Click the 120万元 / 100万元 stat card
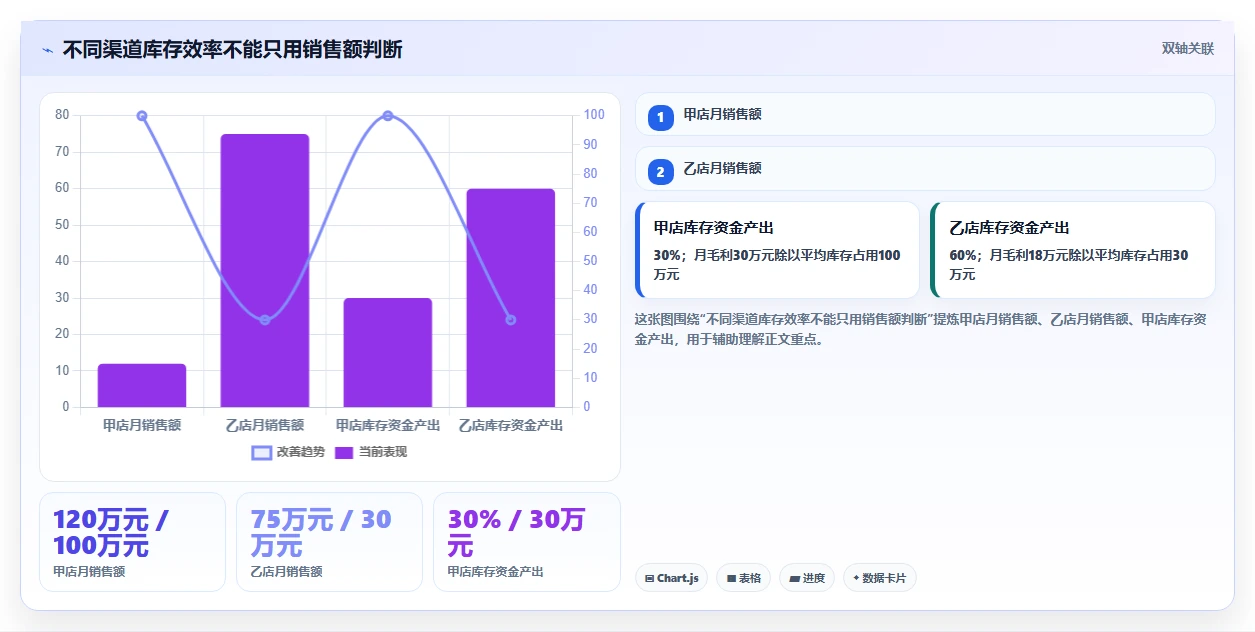This screenshot has height=632, width=1255. [132, 542]
